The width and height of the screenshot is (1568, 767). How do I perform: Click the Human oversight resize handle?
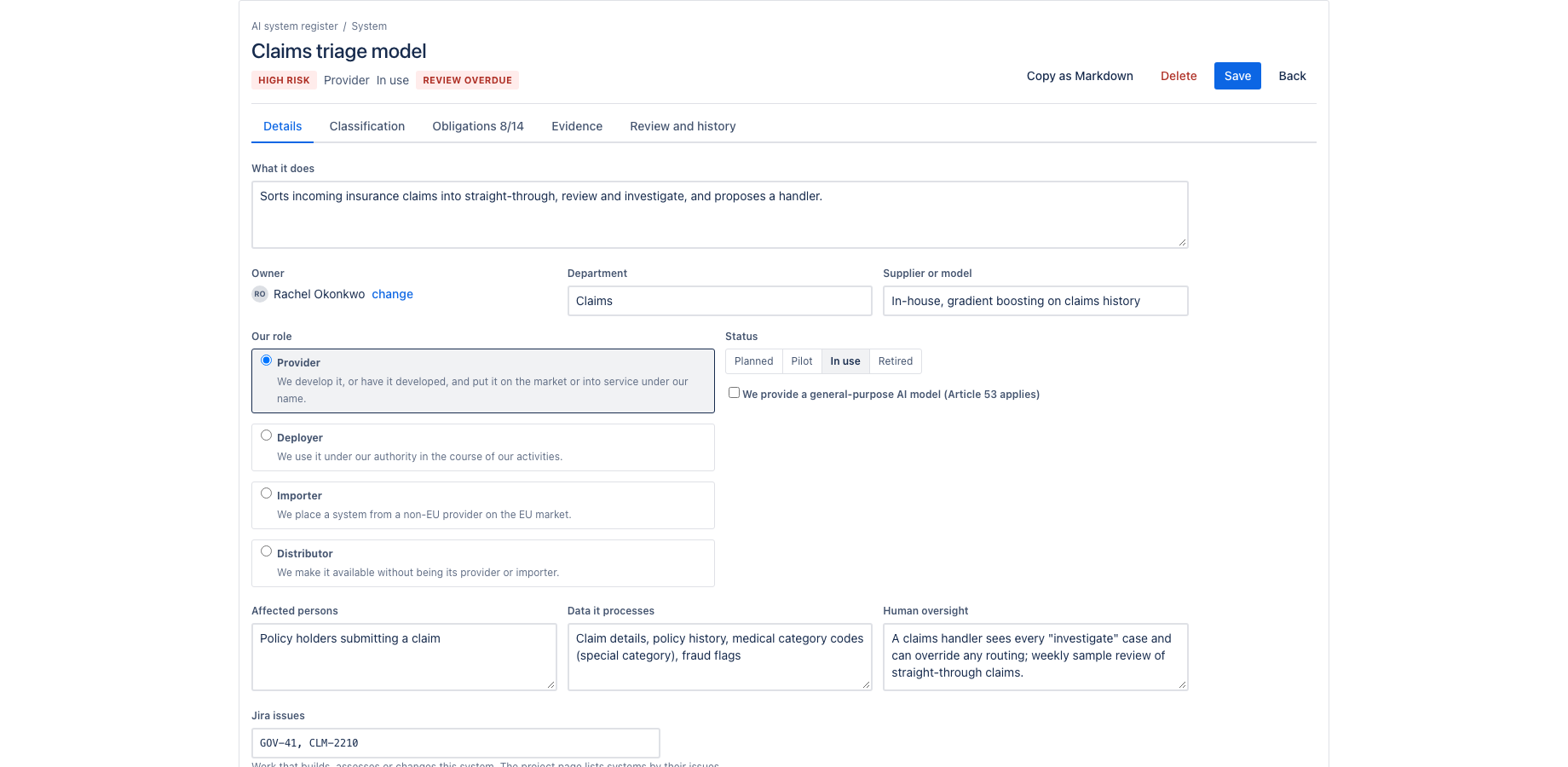point(1182,685)
